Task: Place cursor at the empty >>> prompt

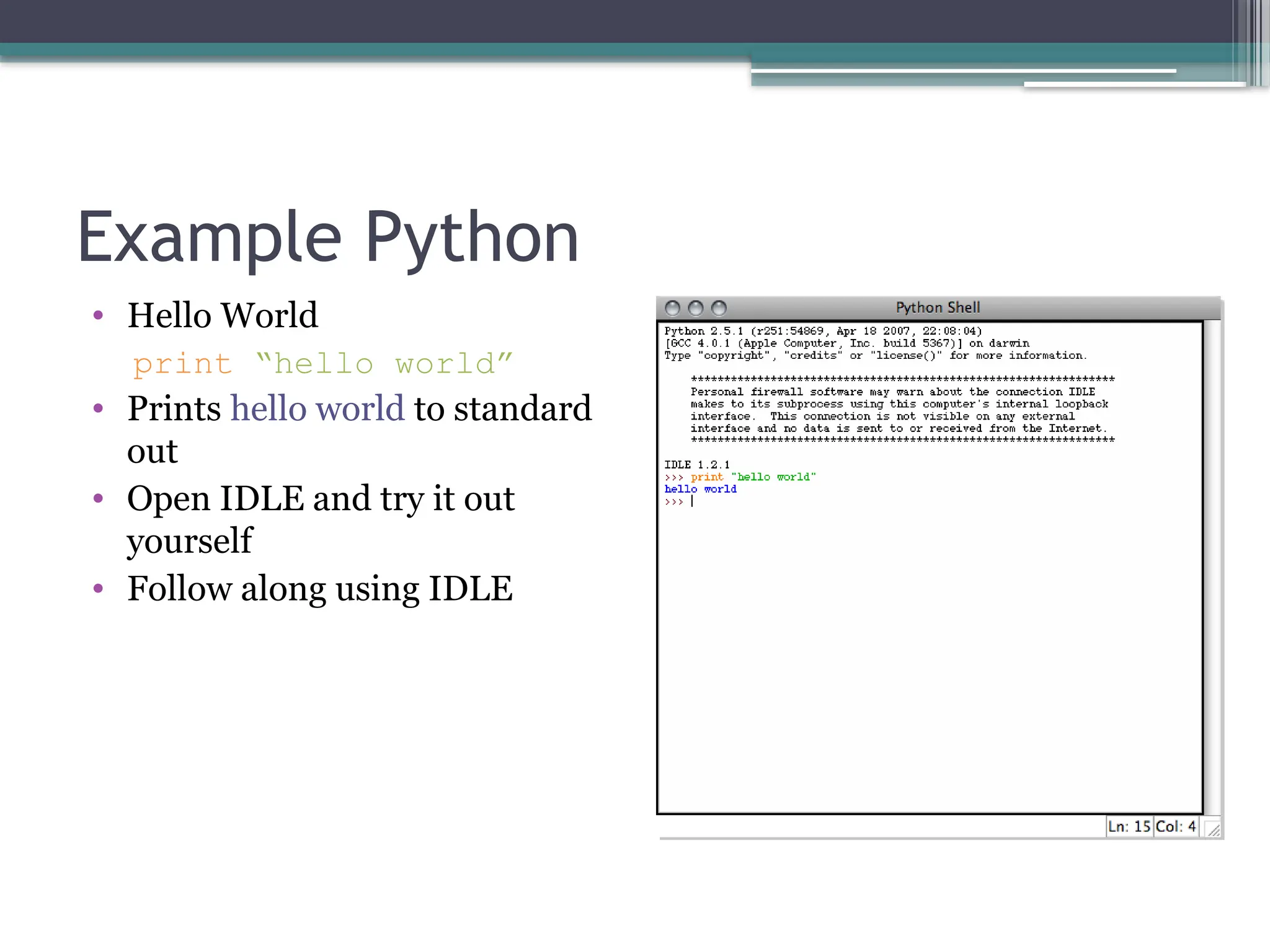Action: (x=692, y=501)
